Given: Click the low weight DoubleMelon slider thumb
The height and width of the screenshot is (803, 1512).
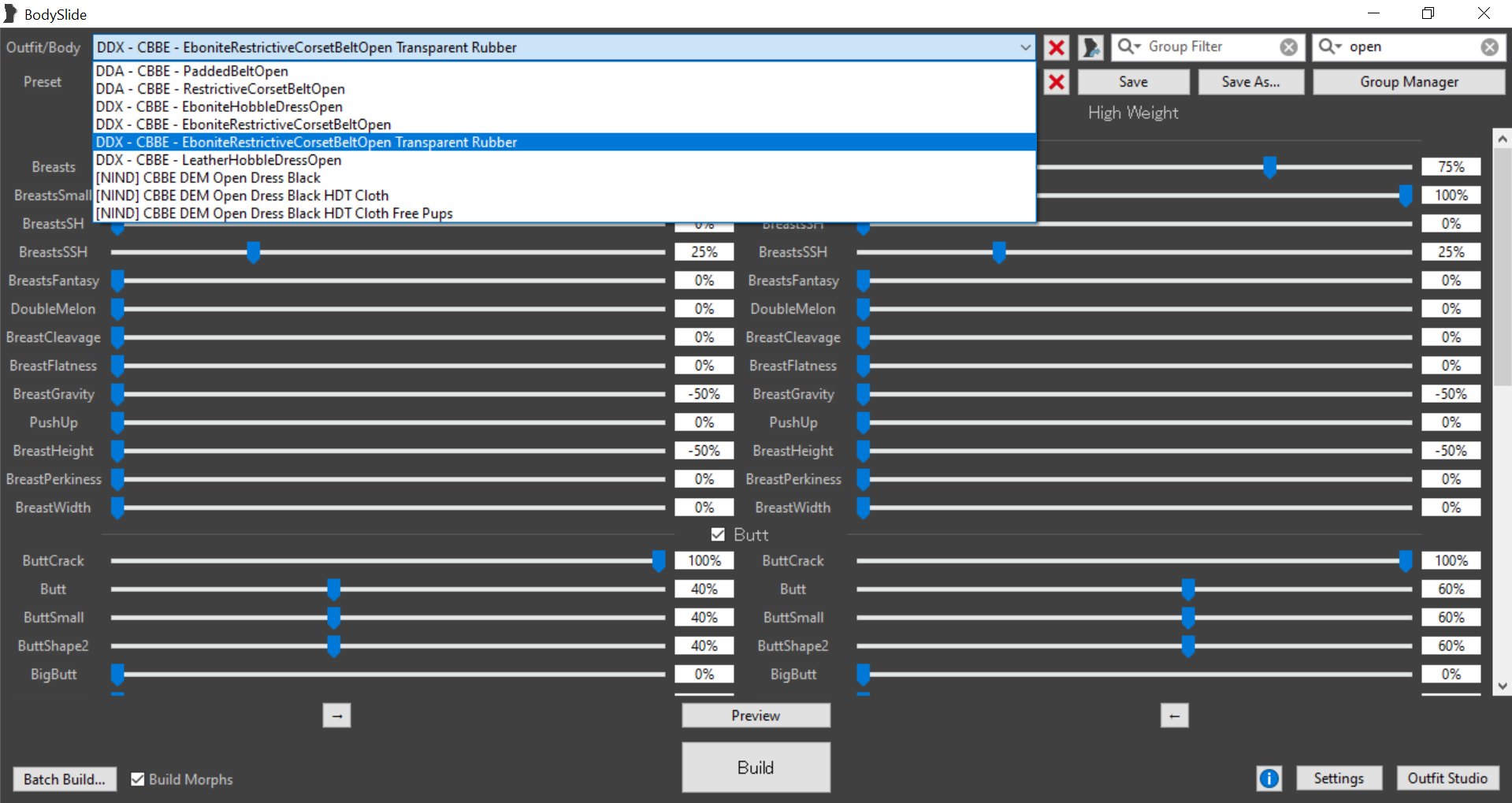Looking at the screenshot, I should (117, 309).
